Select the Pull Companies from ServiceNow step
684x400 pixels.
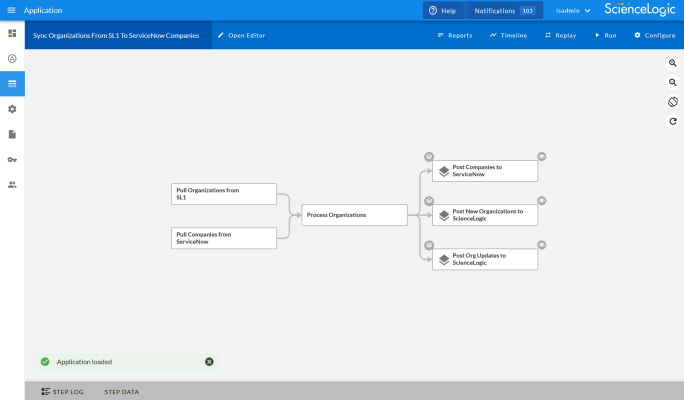coord(224,238)
